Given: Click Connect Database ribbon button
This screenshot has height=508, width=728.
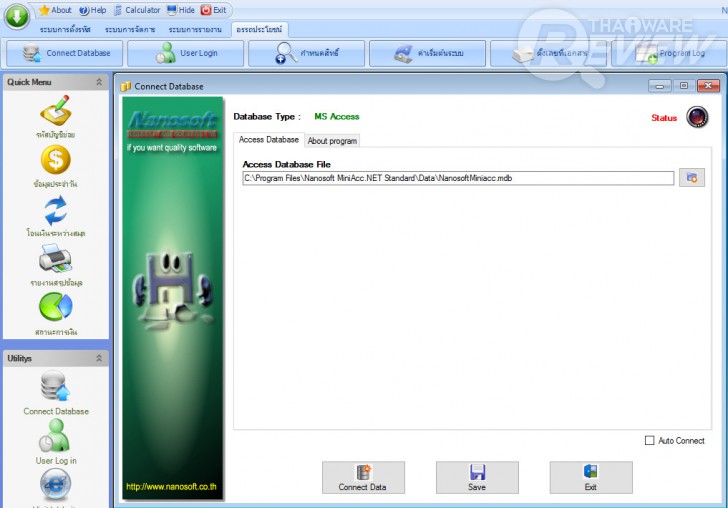Looking at the screenshot, I should pos(65,53).
